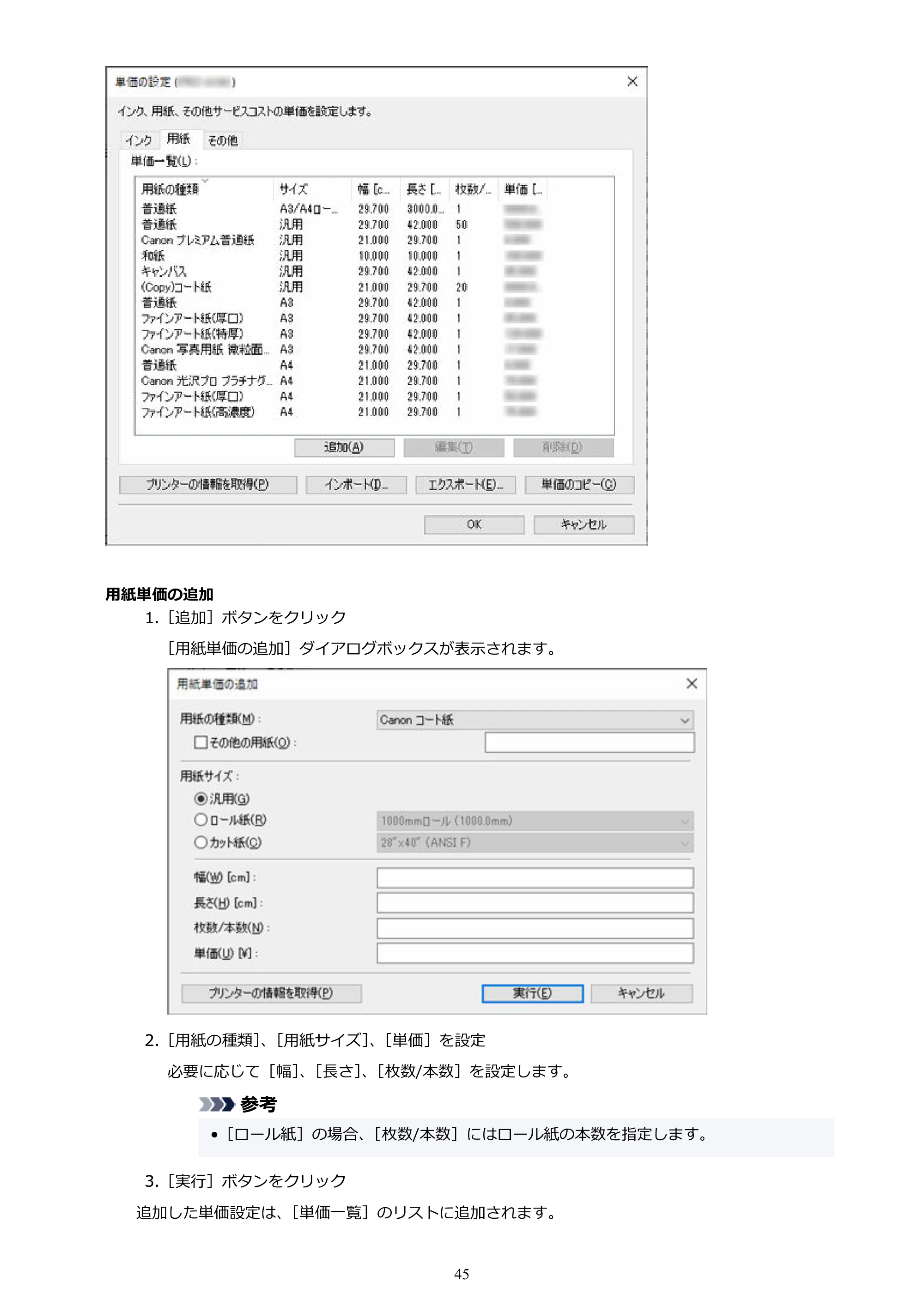Click キャンセル in 用紙単価の追加 dialog
The width and height of the screenshot is (924, 1307).
click(642, 993)
